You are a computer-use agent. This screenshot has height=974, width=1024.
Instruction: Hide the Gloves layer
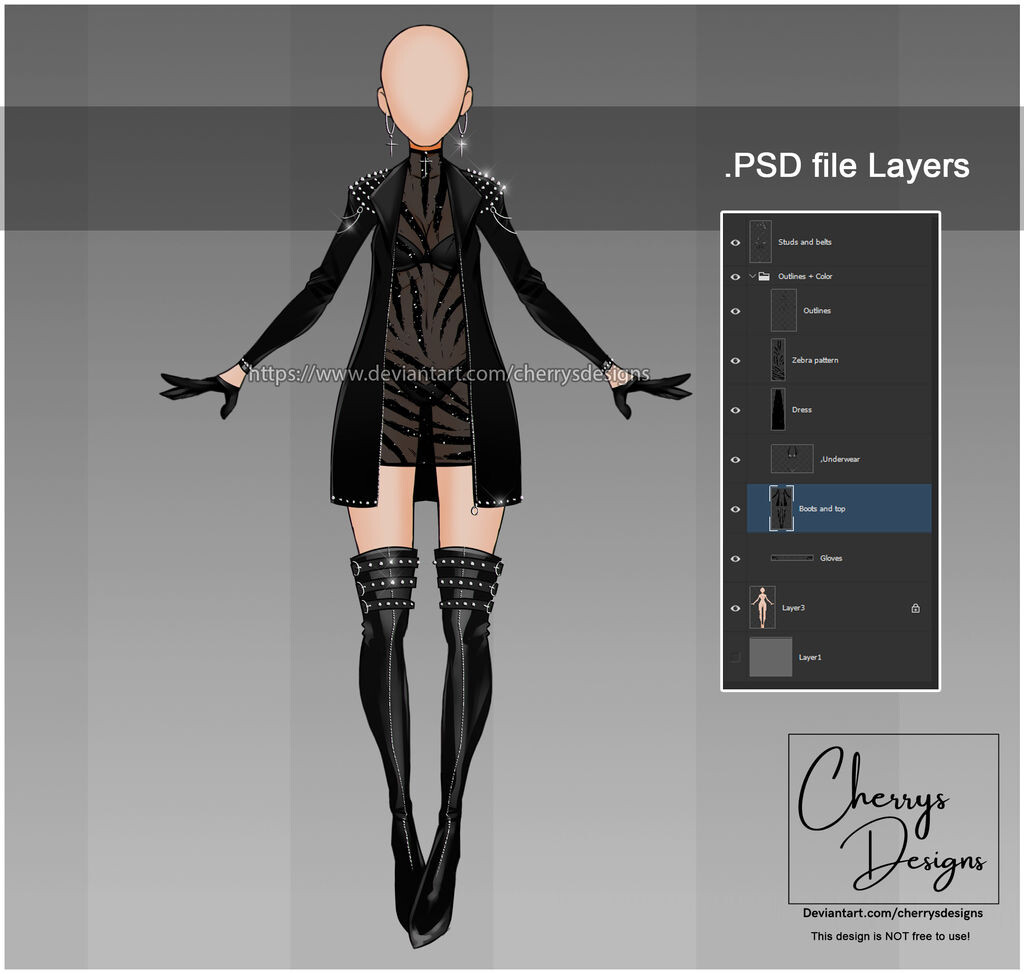point(736,558)
